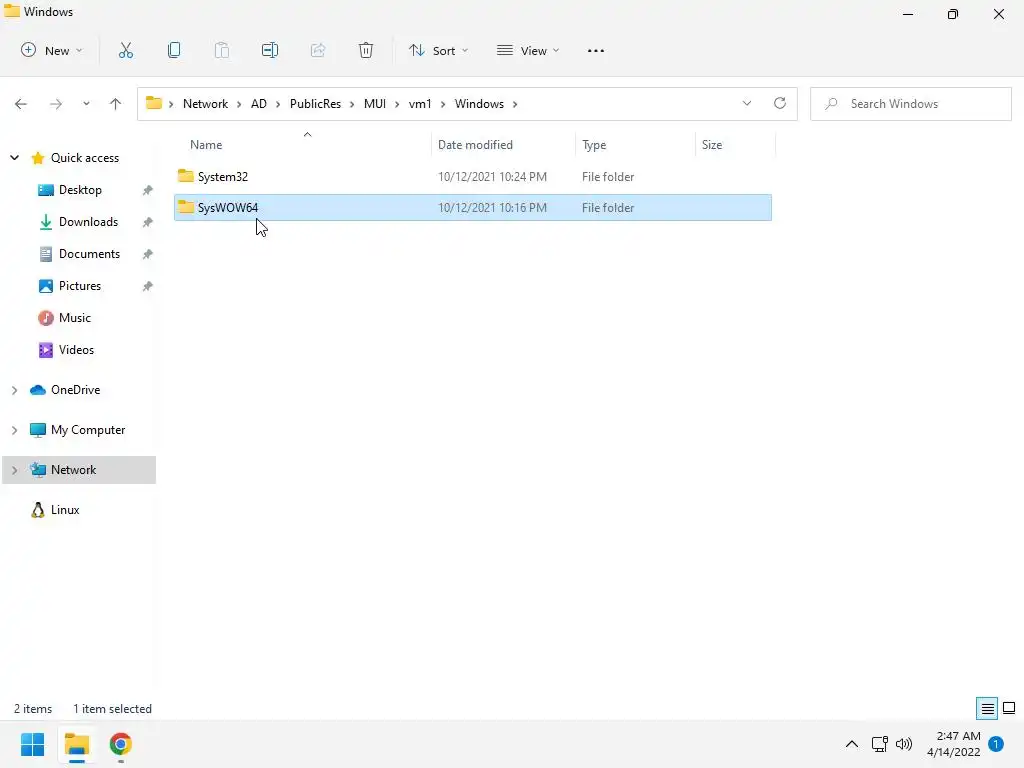Expand the Network tree node

(x=14, y=470)
